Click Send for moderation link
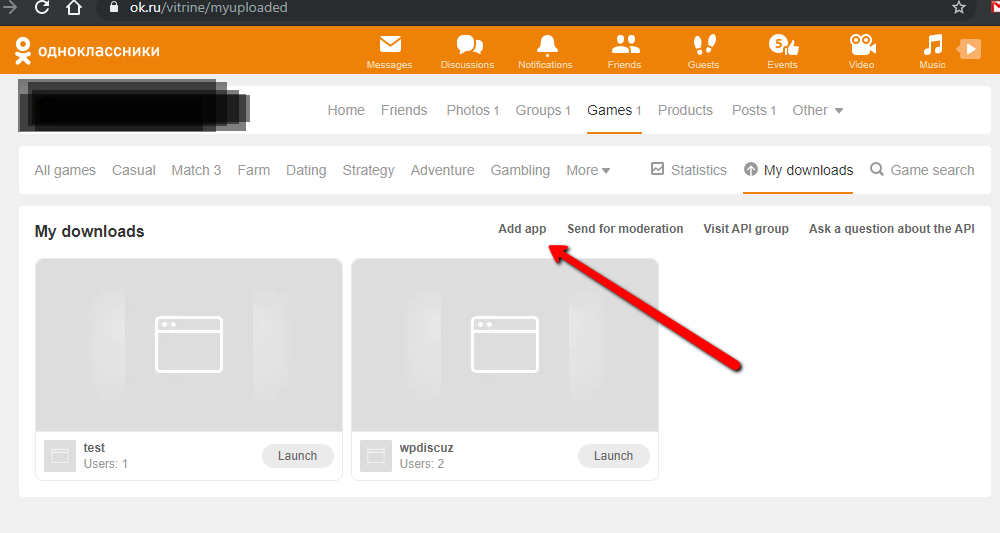Viewport: 1000px width, 533px height. tap(625, 229)
